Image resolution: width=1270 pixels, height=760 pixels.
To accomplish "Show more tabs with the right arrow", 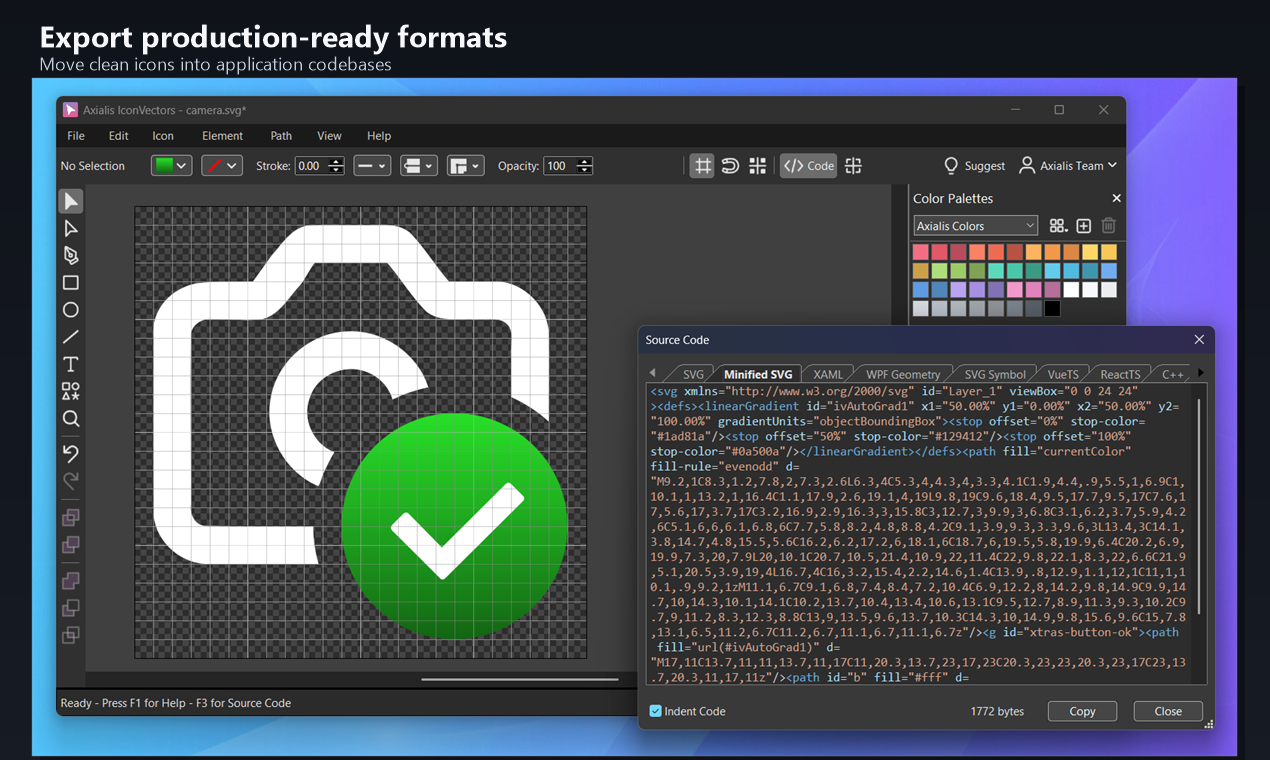I will point(1200,373).
